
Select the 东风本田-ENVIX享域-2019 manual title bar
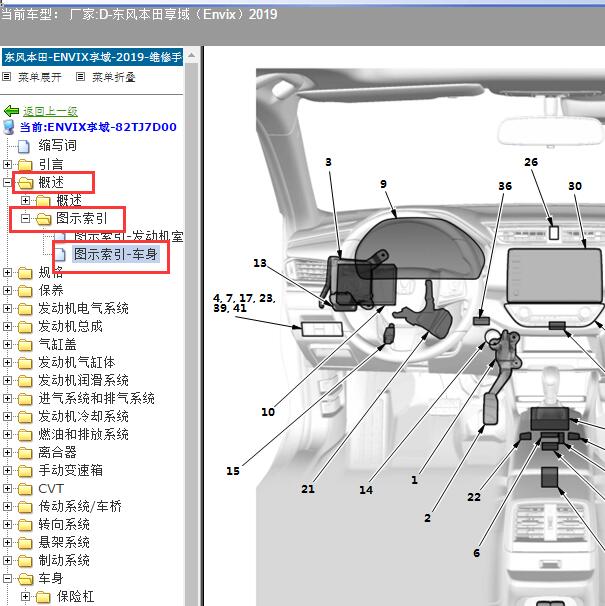pos(92,57)
